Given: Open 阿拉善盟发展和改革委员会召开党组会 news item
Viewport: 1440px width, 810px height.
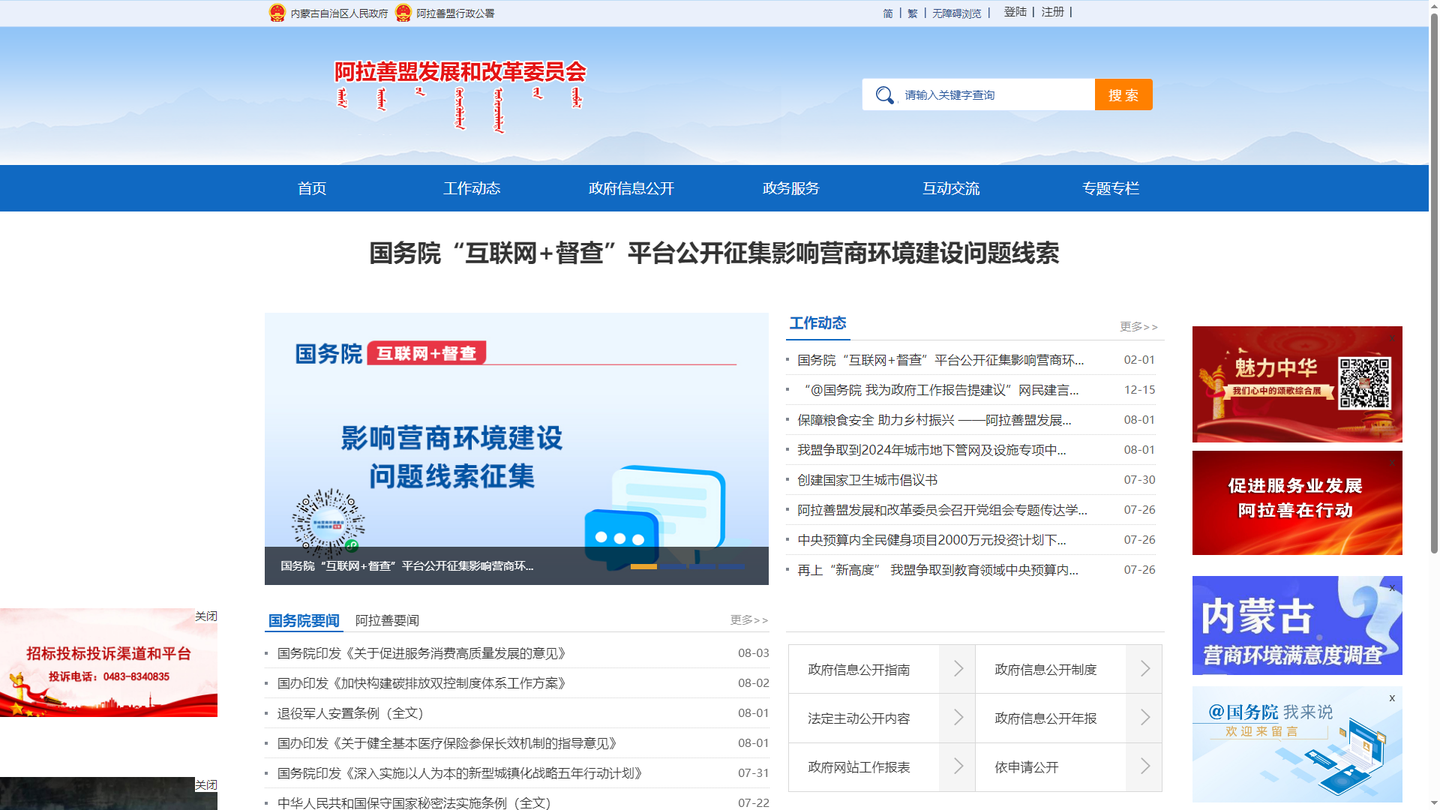Looking at the screenshot, I should tap(942, 510).
